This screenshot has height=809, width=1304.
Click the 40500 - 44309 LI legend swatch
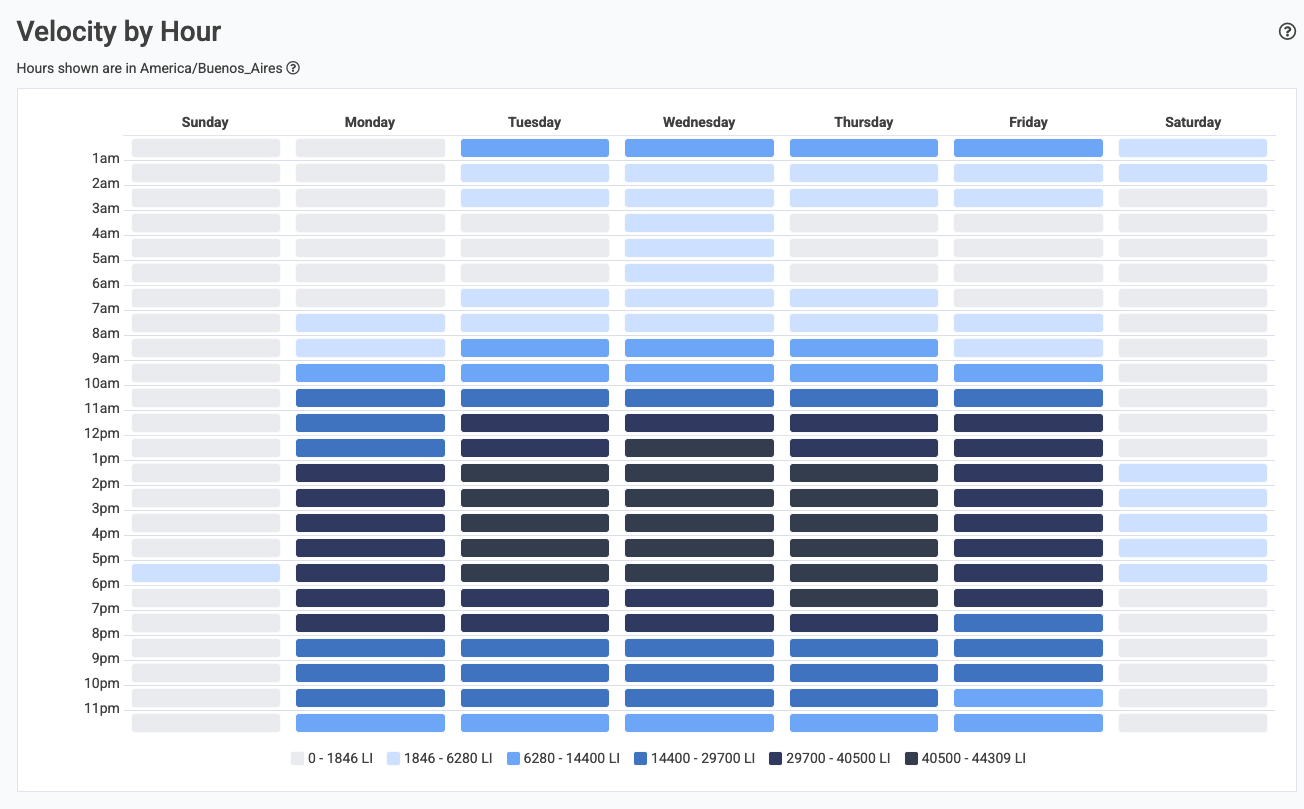tap(911, 758)
